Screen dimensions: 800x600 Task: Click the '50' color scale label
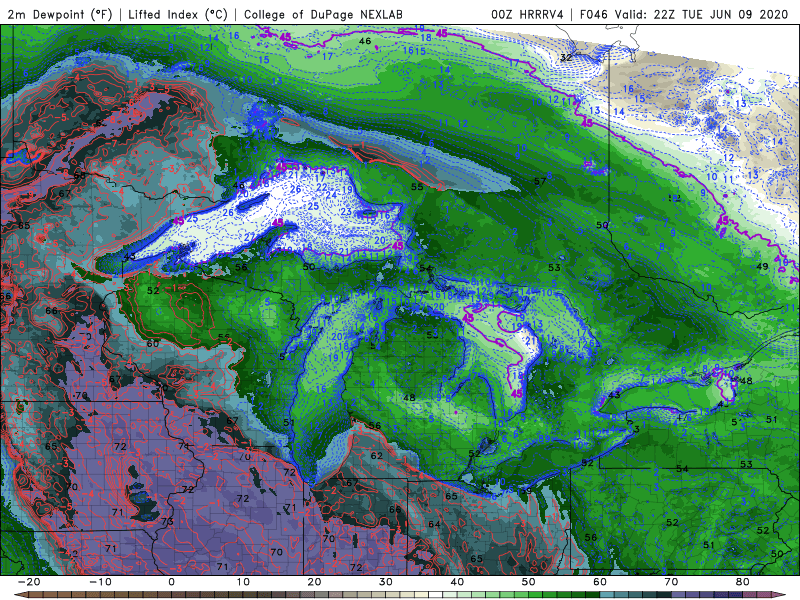[529, 582]
